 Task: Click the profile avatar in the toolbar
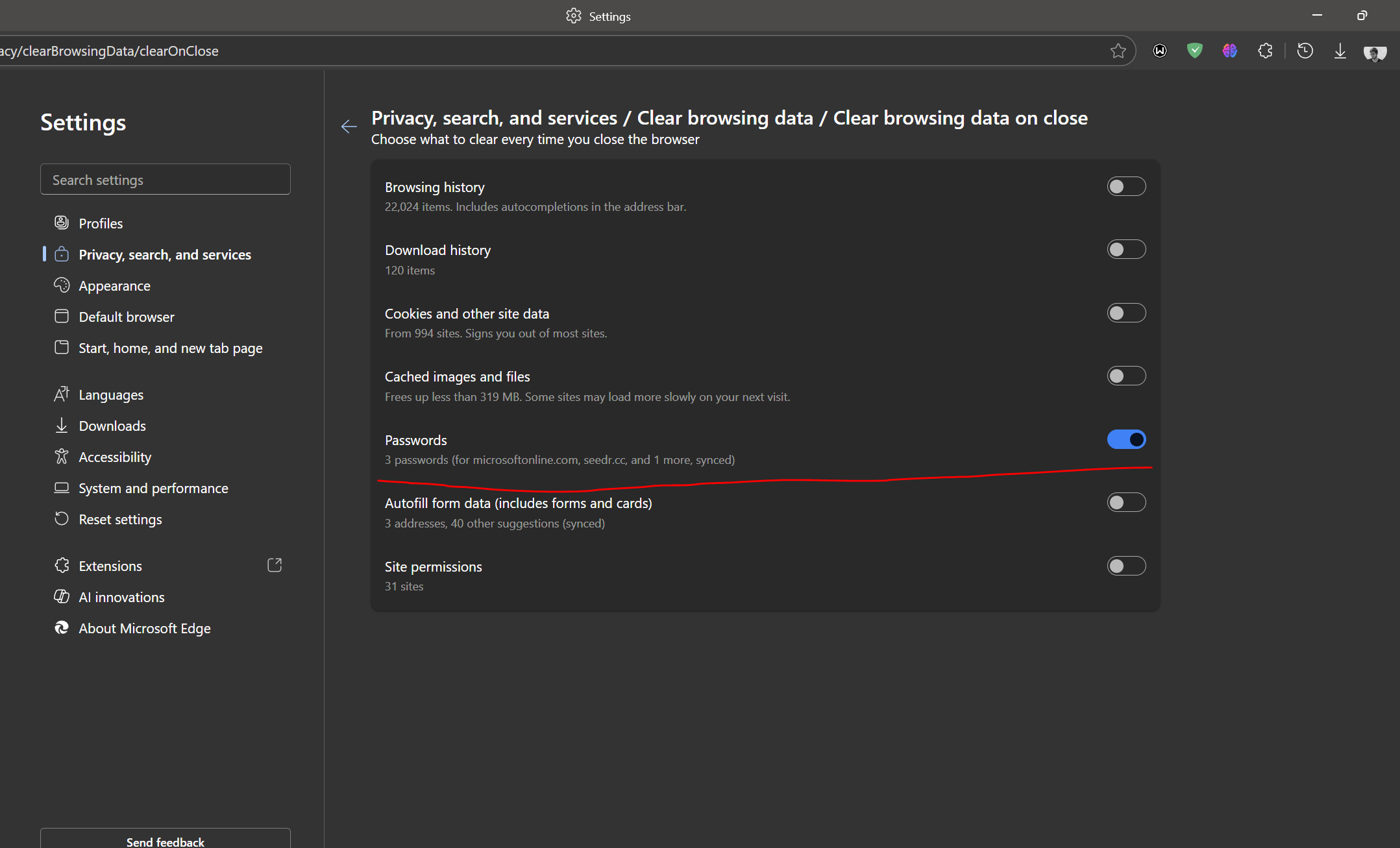pos(1375,53)
